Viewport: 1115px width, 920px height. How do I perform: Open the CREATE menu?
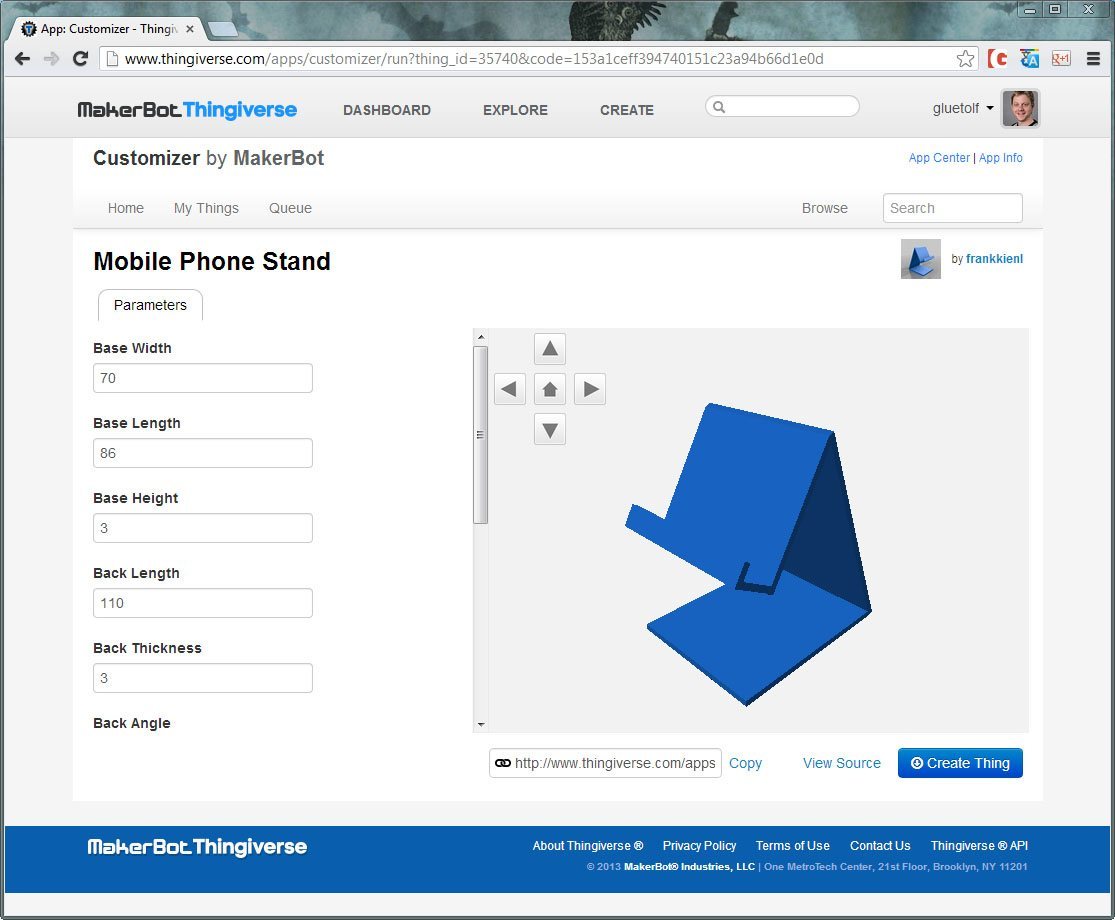[x=626, y=110]
